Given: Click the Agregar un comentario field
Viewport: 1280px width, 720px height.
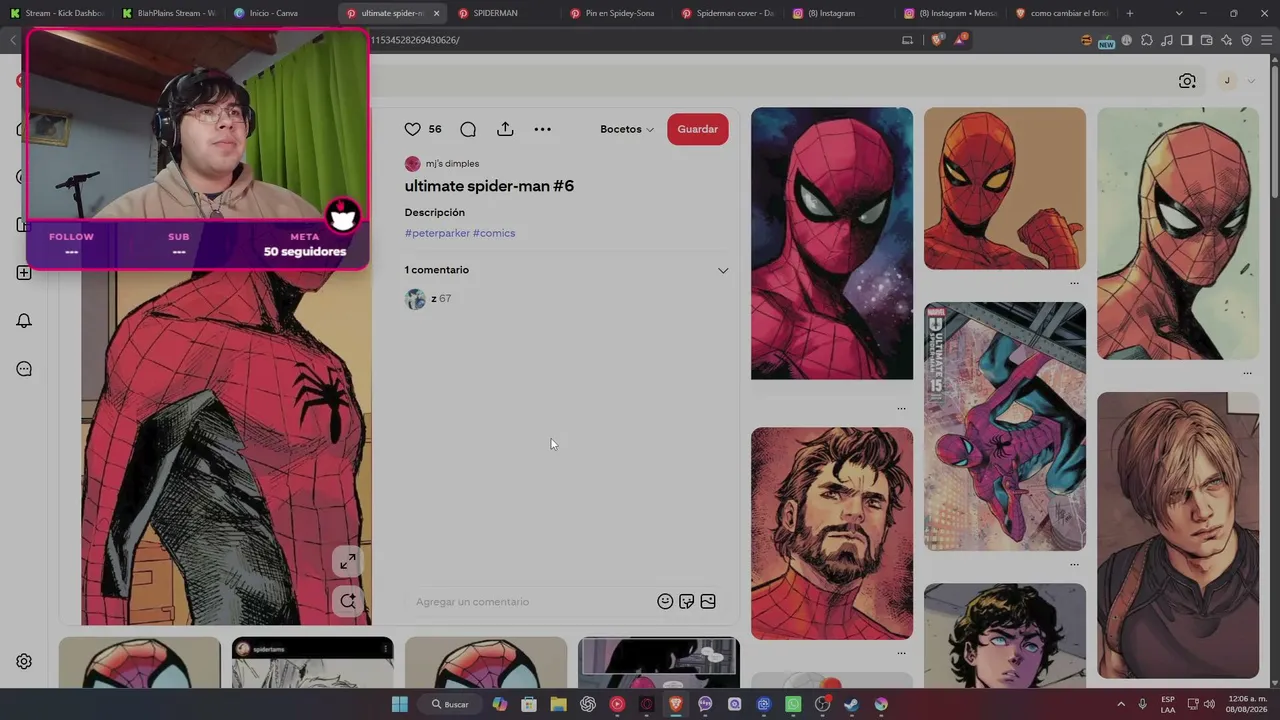Looking at the screenshot, I should 530,602.
